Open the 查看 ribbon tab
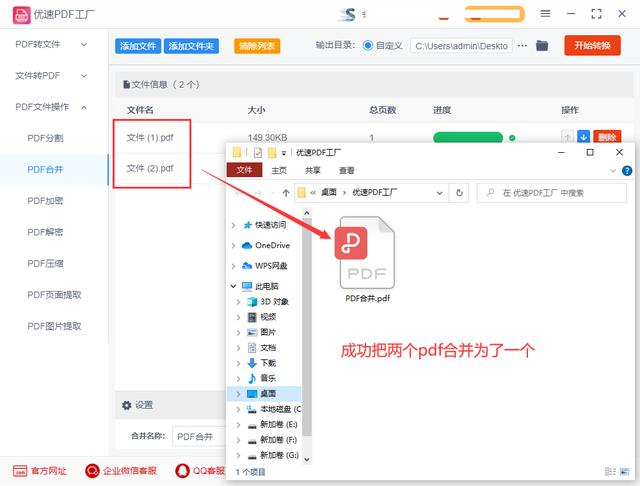Viewport: 640px width, 486px height. click(x=347, y=171)
